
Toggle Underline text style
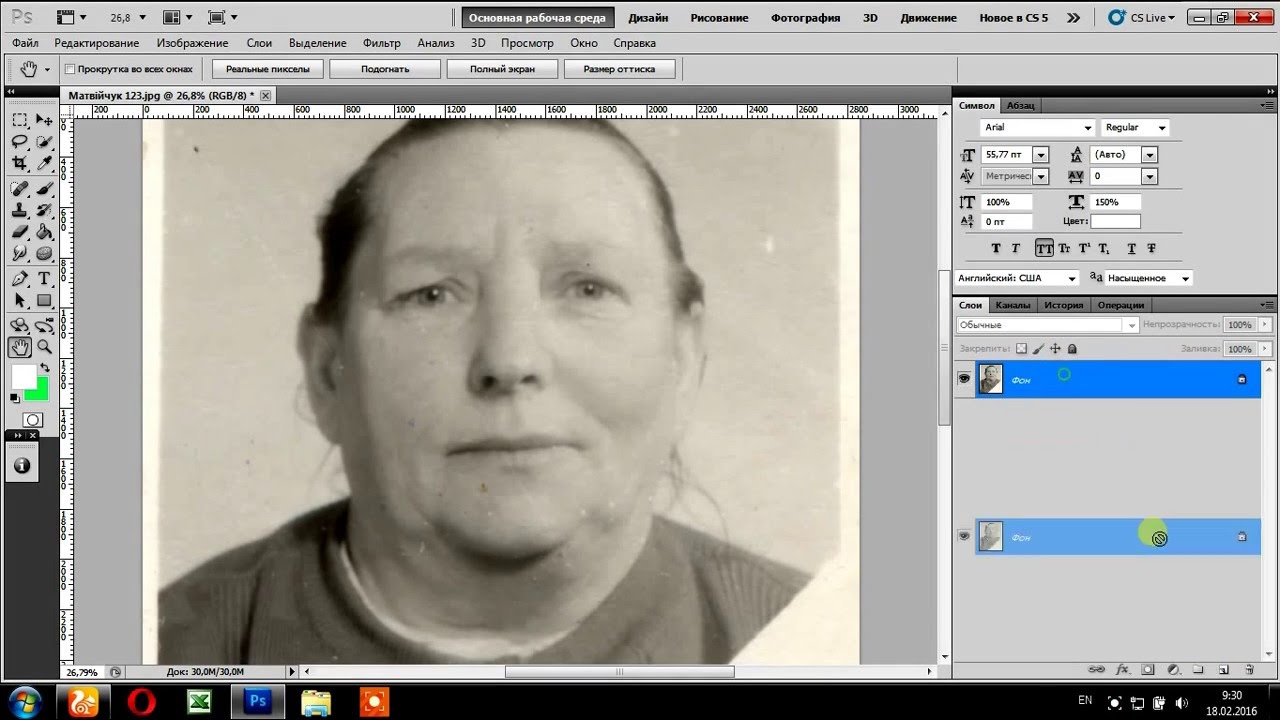coord(1132,248)
